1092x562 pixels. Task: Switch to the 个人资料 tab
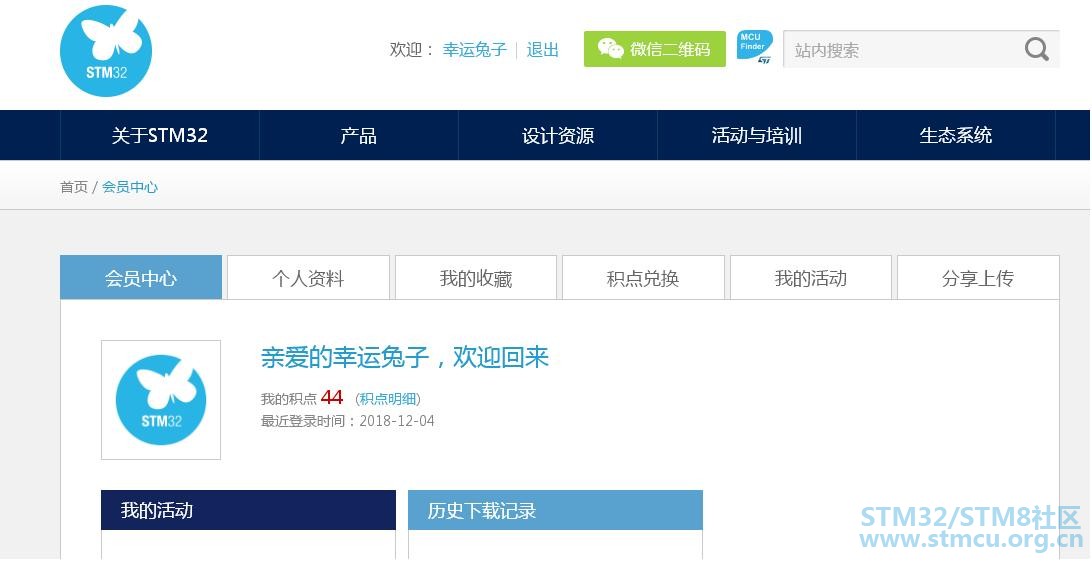point(309,278)
